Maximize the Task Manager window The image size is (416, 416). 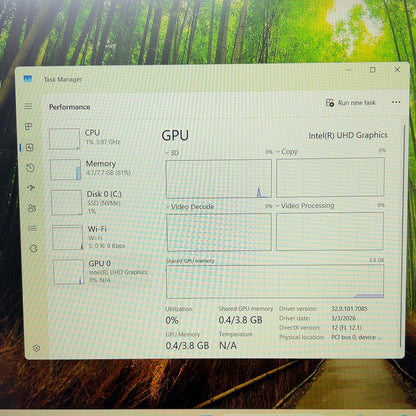coord(373,70)
